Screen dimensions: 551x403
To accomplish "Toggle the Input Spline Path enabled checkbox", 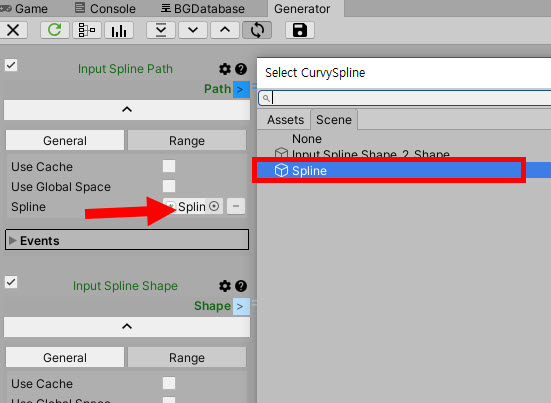I will click(x=11, y=65).
